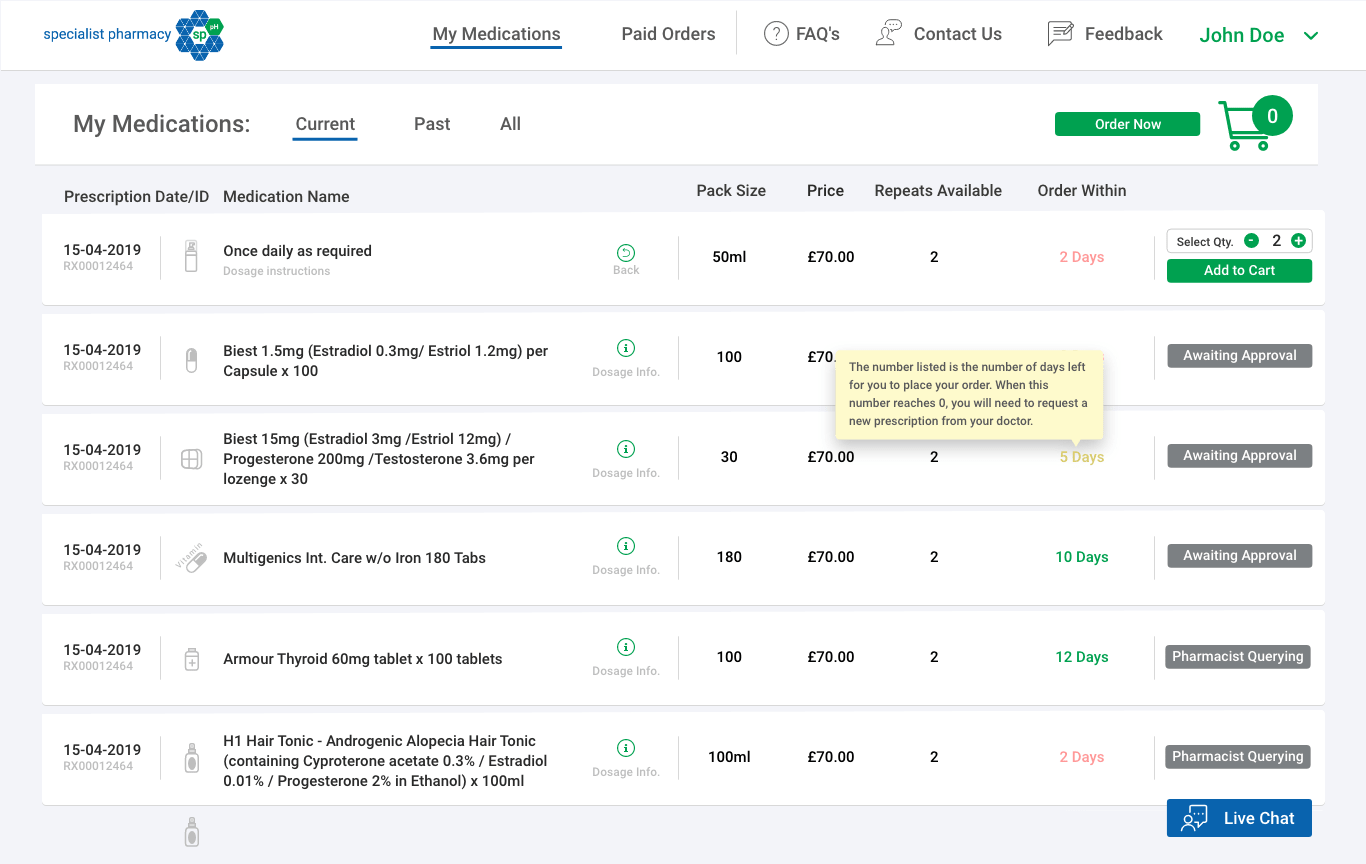Go to My Medications tab
Image resolution: width=1366 pixels, height=864 pixels.
coord(496,34)
